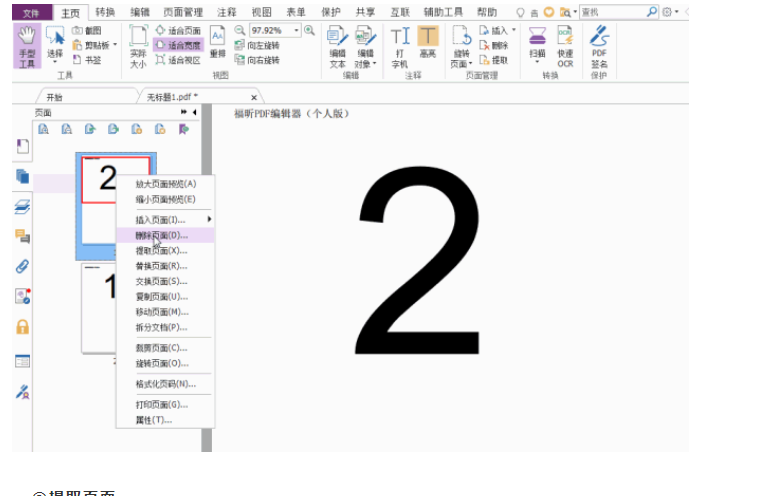Viewport: 782px width, 496px height.
Task: Click the File (文件) button
Action: coord(31,12)
